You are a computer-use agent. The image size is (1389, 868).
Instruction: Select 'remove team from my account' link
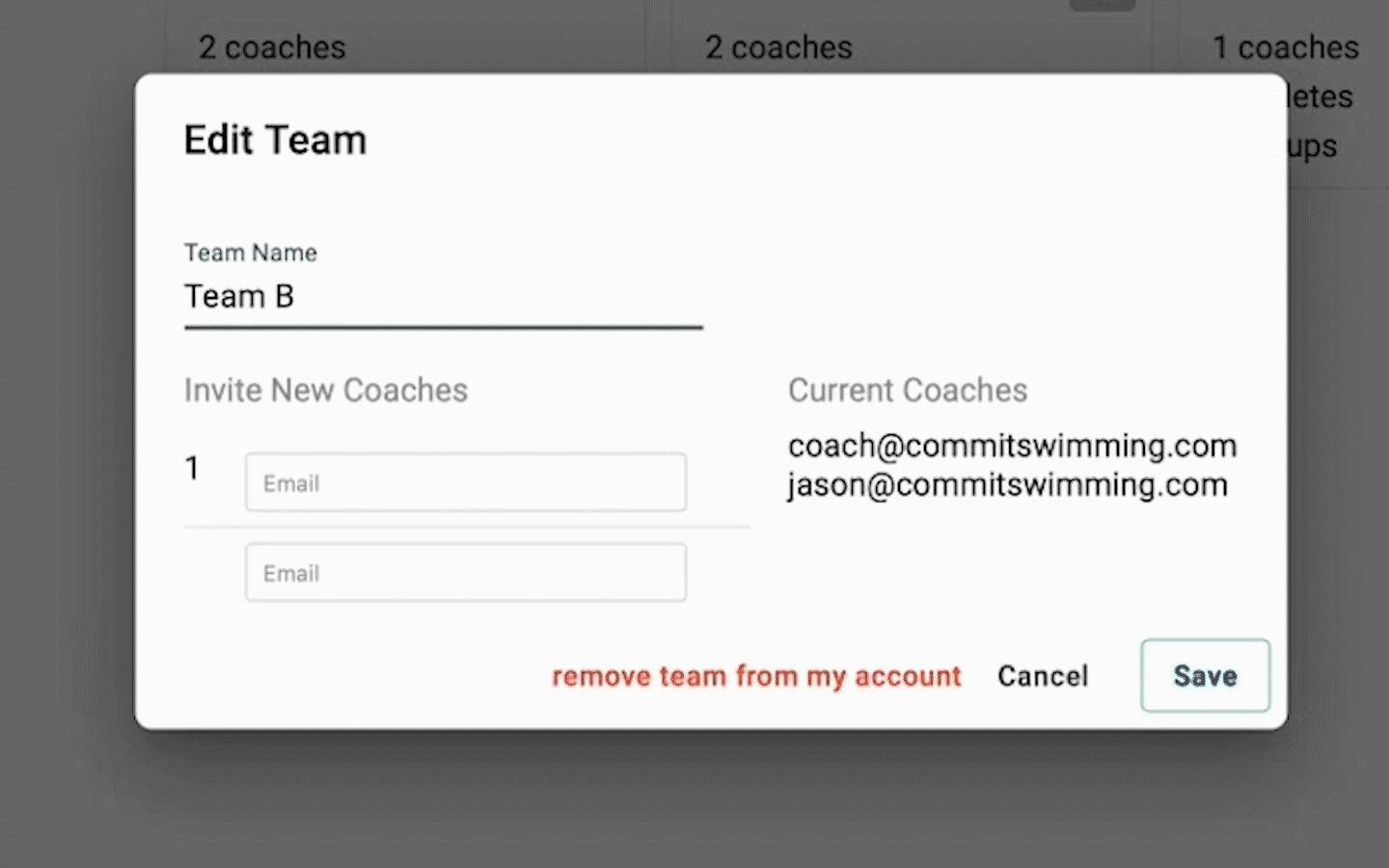coord(756,676)
